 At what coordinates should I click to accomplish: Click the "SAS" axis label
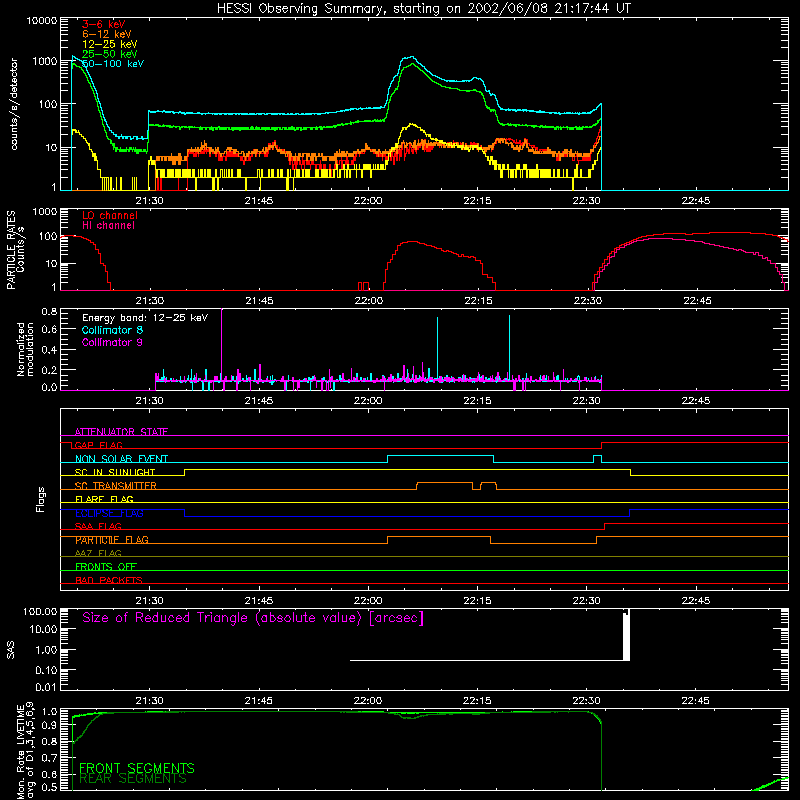11,650
